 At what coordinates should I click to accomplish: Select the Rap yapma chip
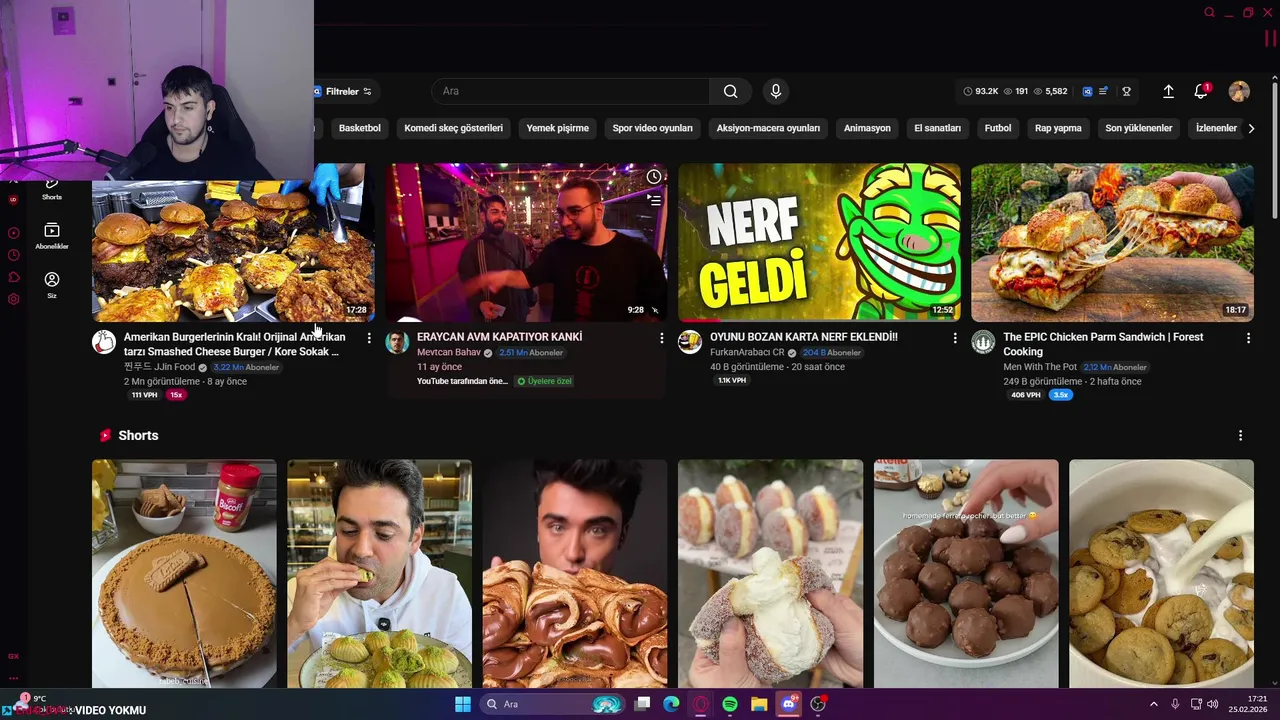point(1058,128)
